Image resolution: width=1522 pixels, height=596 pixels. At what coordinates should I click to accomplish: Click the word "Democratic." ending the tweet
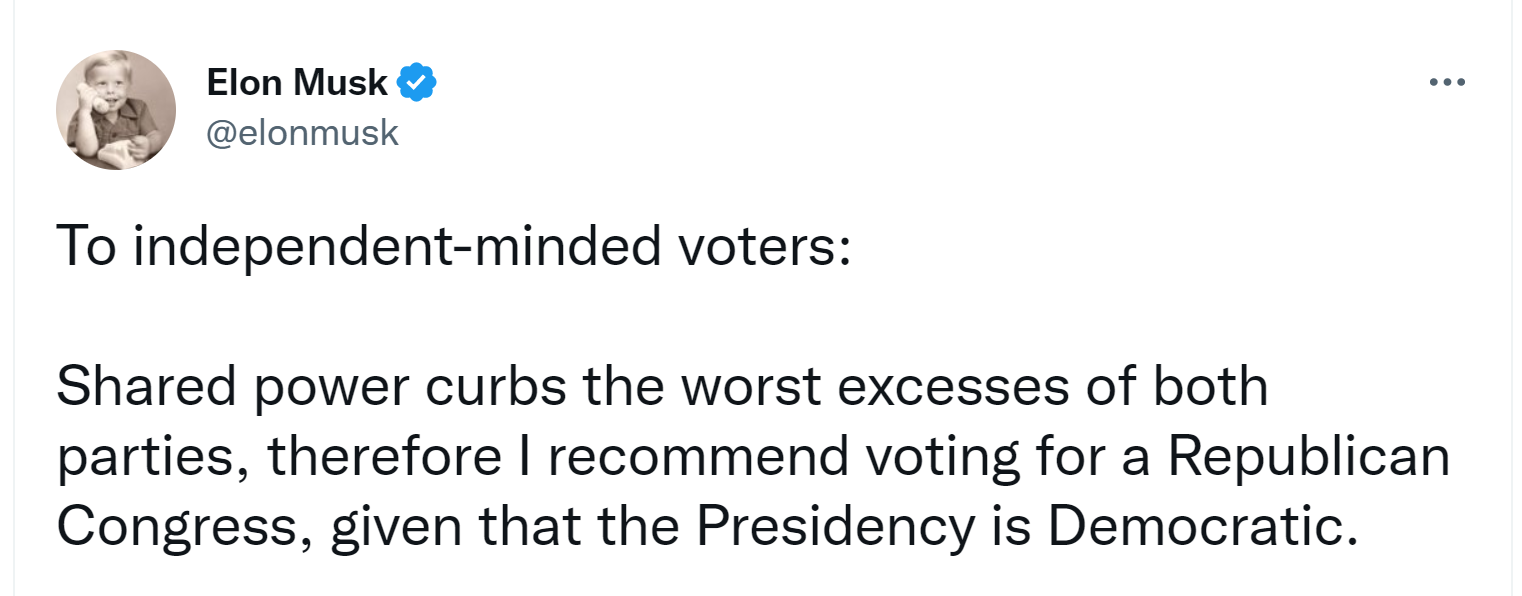click(x=1201, y=527)
